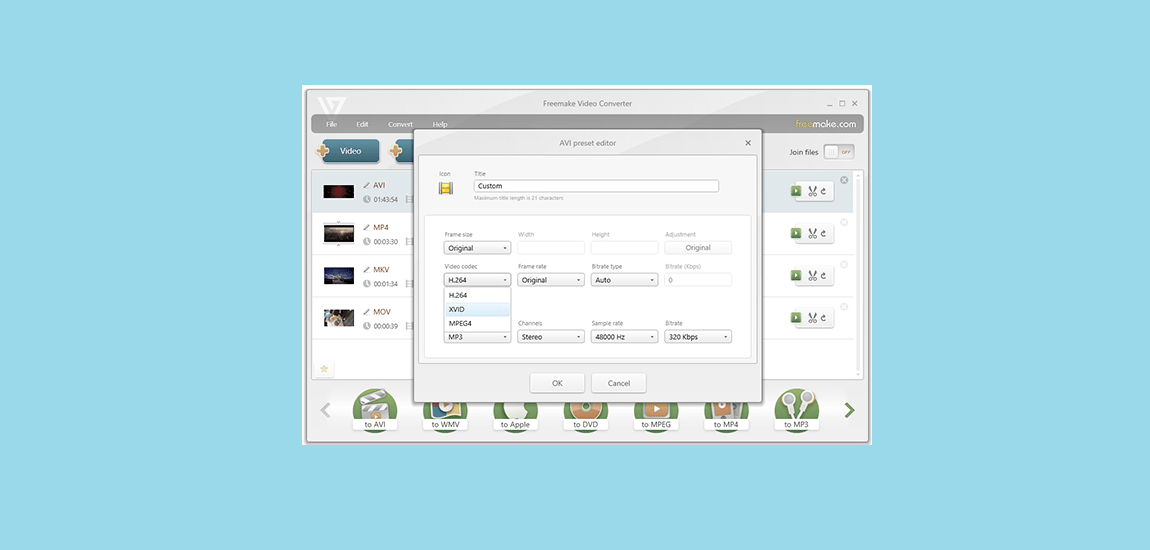Play the MOV file with green play icon
The image size is (1150, 550).
click(x=795, y=318)
